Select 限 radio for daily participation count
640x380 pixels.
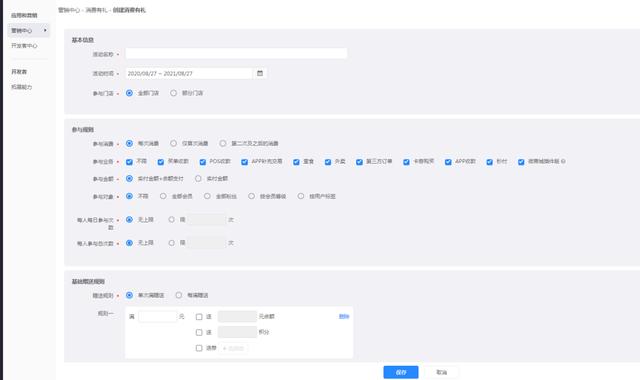point(172,220)
